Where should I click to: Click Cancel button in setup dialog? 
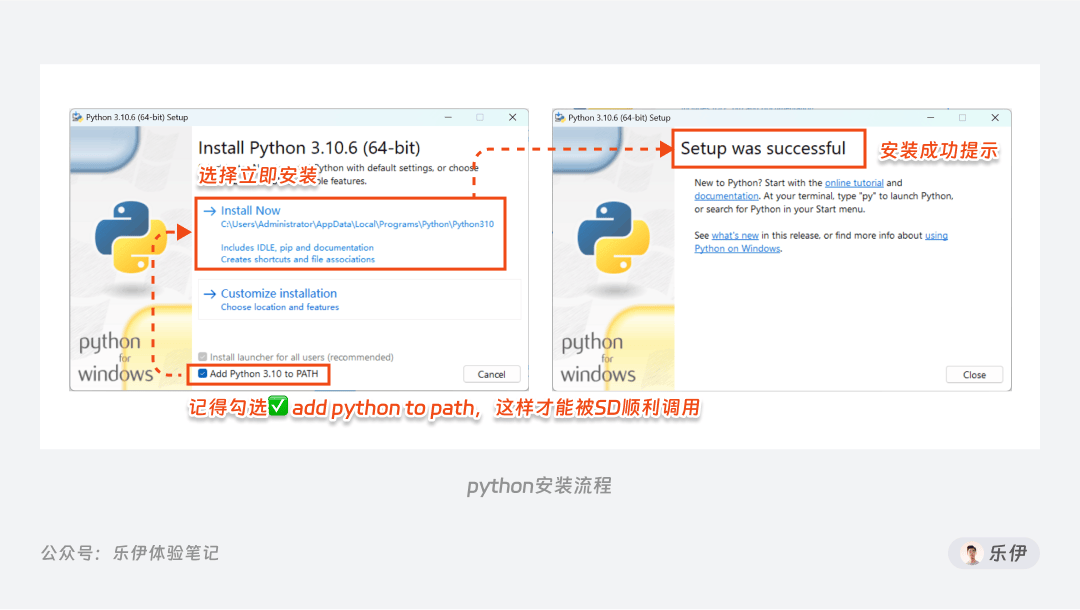[491, 375]
